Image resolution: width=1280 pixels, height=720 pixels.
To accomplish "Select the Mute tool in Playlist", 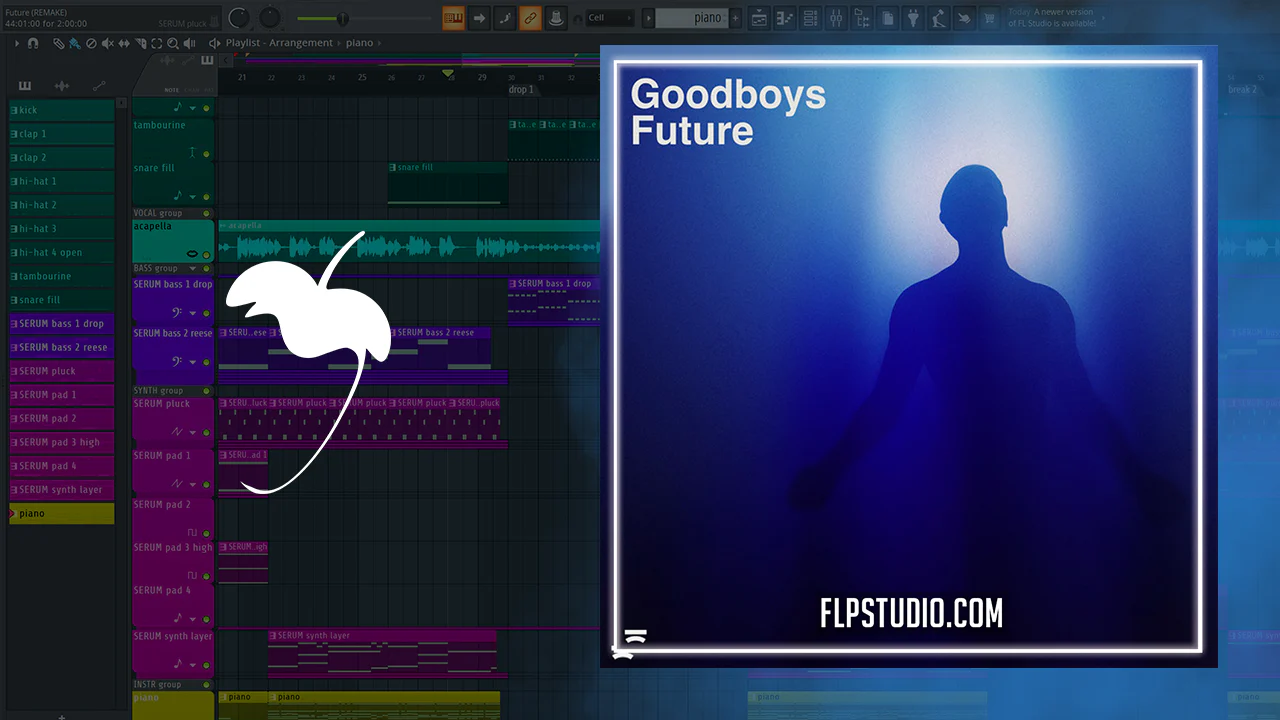I will pos(107,43).
